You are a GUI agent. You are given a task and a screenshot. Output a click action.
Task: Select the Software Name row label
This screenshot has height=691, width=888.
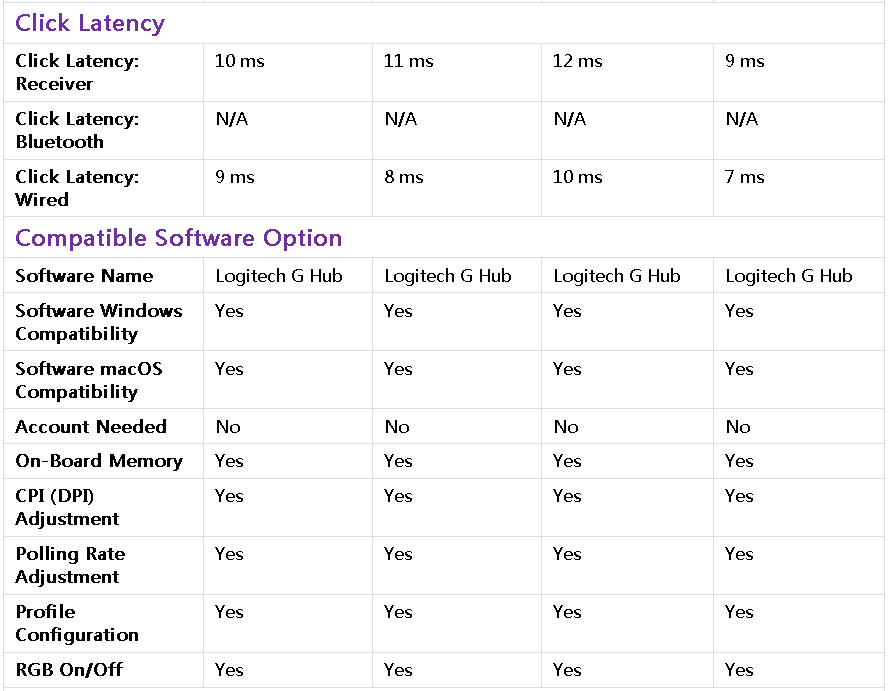84,276
